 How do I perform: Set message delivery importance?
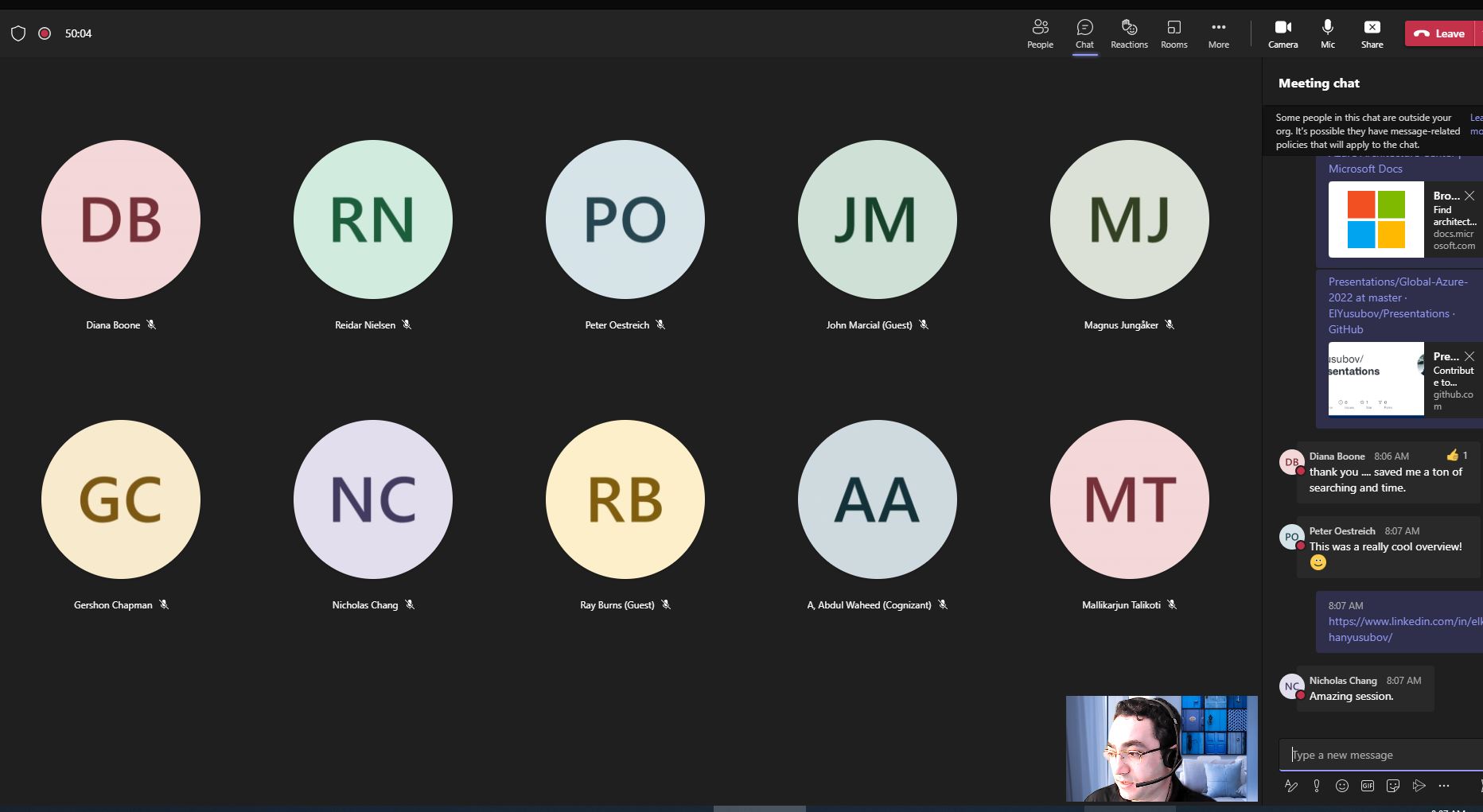pos(1317,786)
